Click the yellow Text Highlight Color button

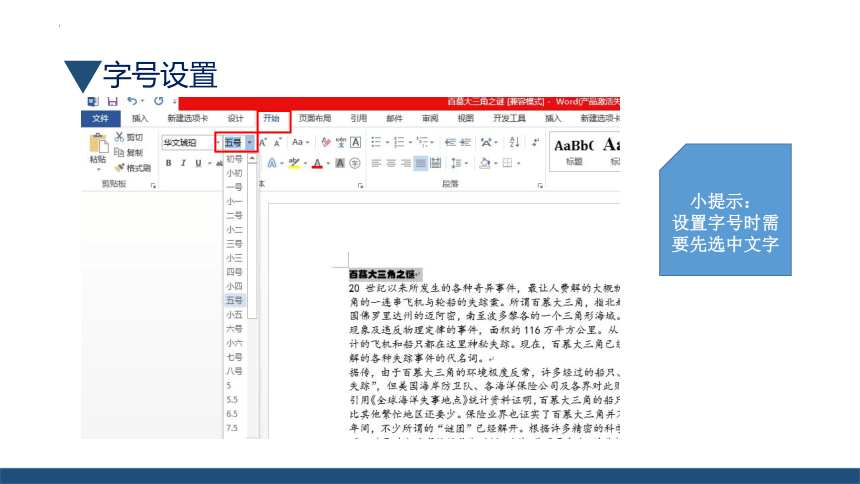[x=294, y=163]
